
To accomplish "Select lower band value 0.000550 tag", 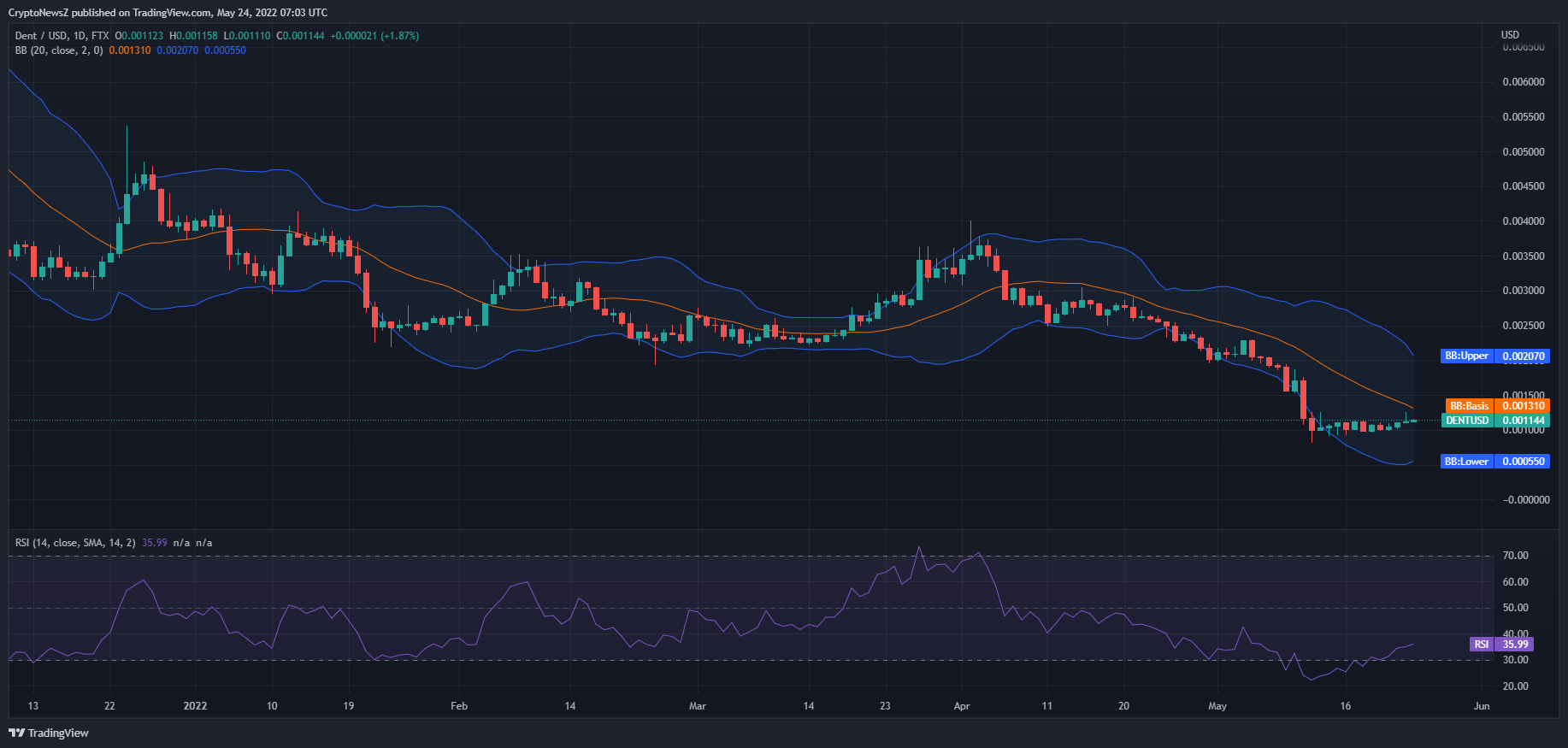I will (1523, 462).
